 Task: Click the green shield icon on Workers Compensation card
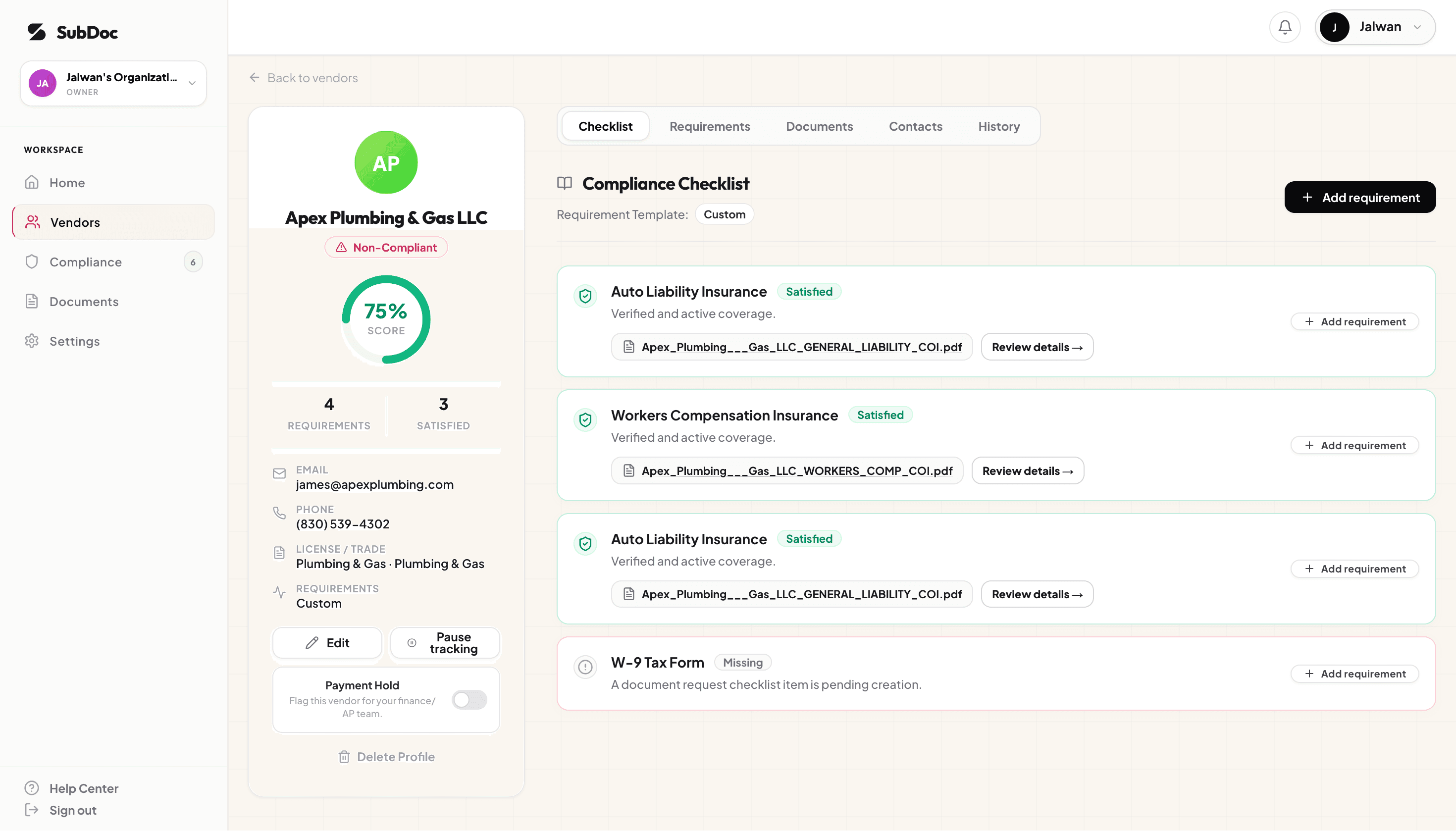click(585, 420)
